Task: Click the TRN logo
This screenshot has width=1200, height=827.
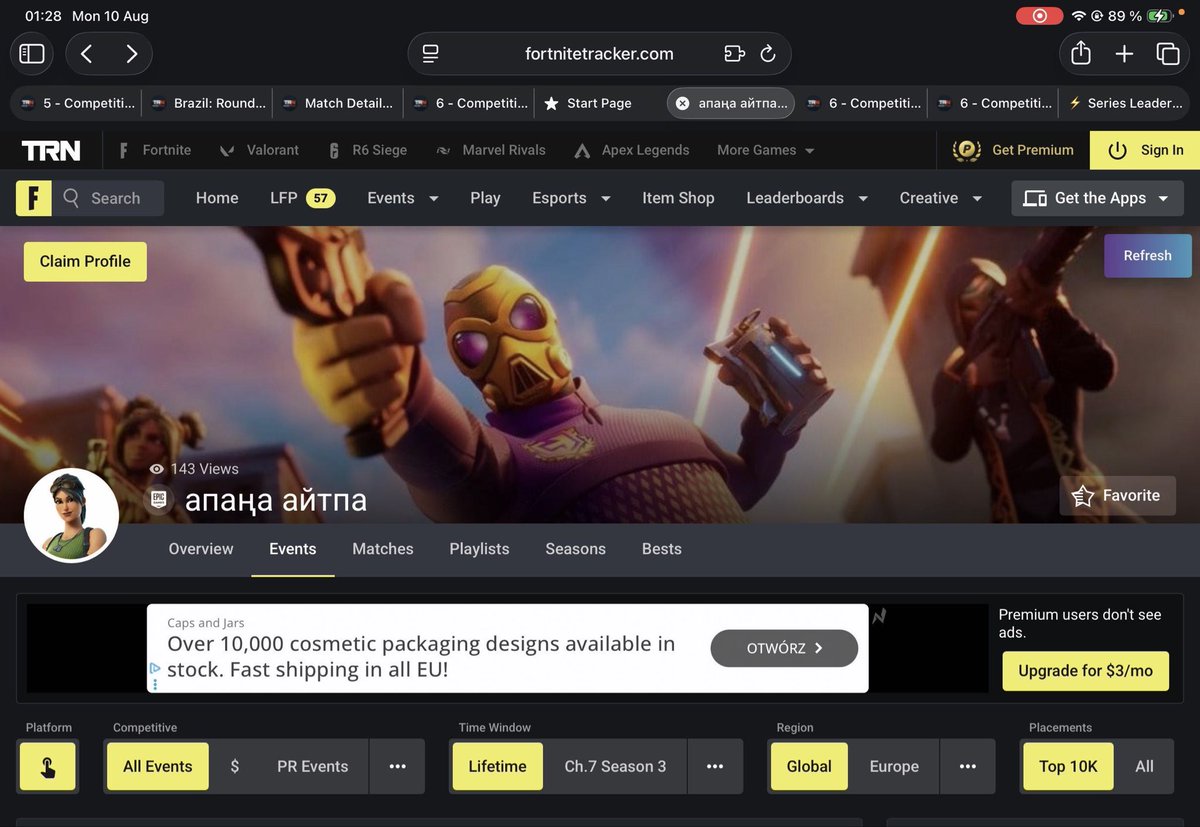Action: coord(51,150)
